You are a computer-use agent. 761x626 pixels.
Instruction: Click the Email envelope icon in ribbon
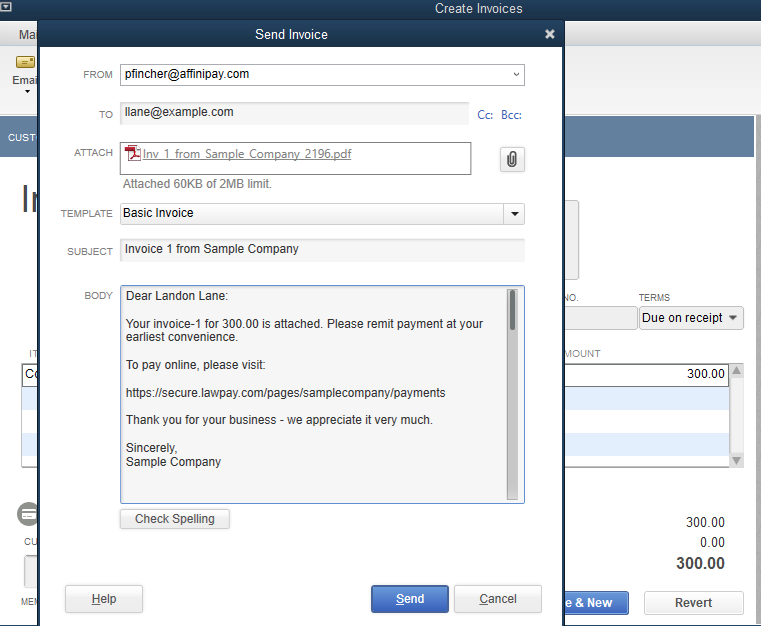pyautogui.click(x=25, y=62)
